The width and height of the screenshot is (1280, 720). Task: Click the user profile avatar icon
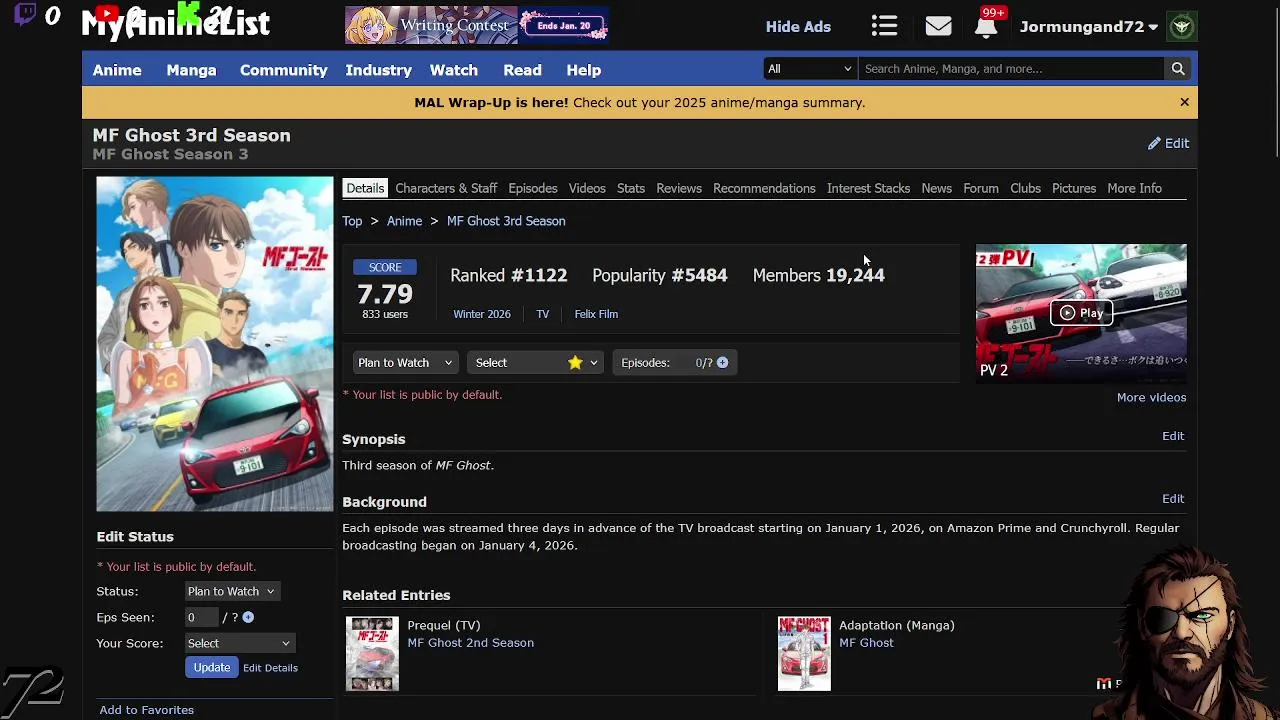[x=1181, y=27]
